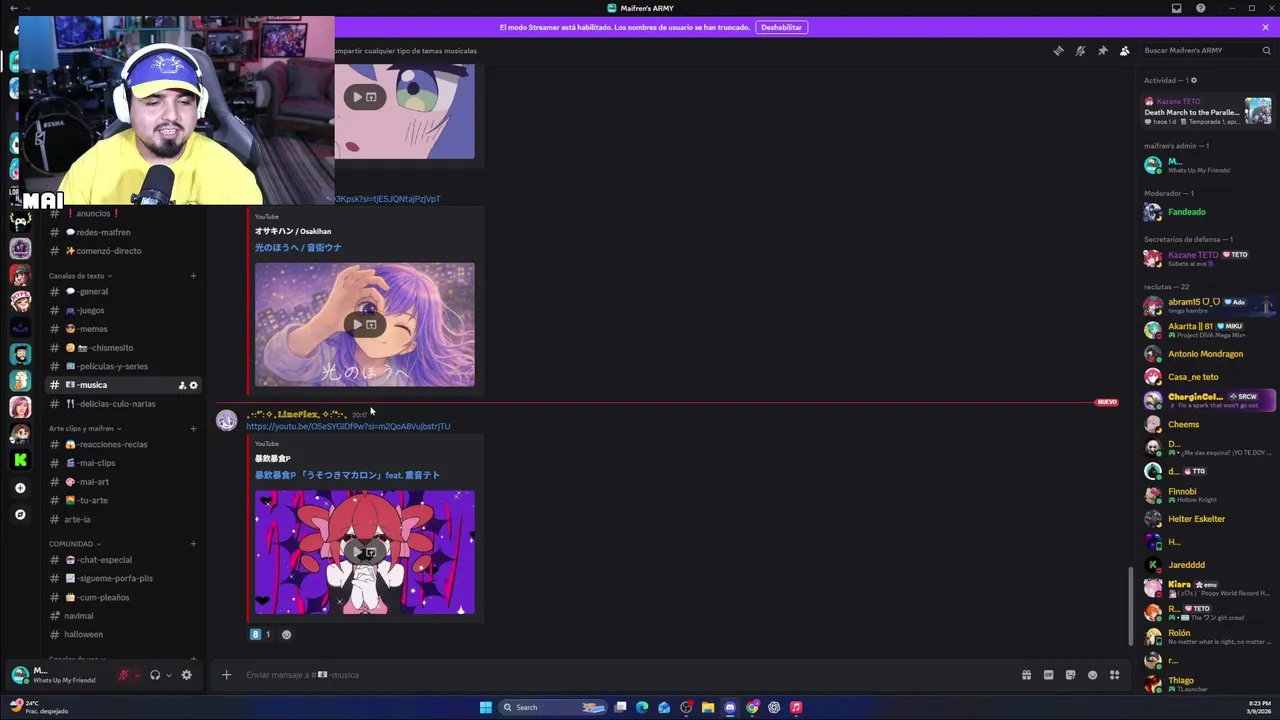The width and height of the screenshot is (1280, 720).
Task: Click the Deshabilitar button in streamer banner
Action: (781, 27)
